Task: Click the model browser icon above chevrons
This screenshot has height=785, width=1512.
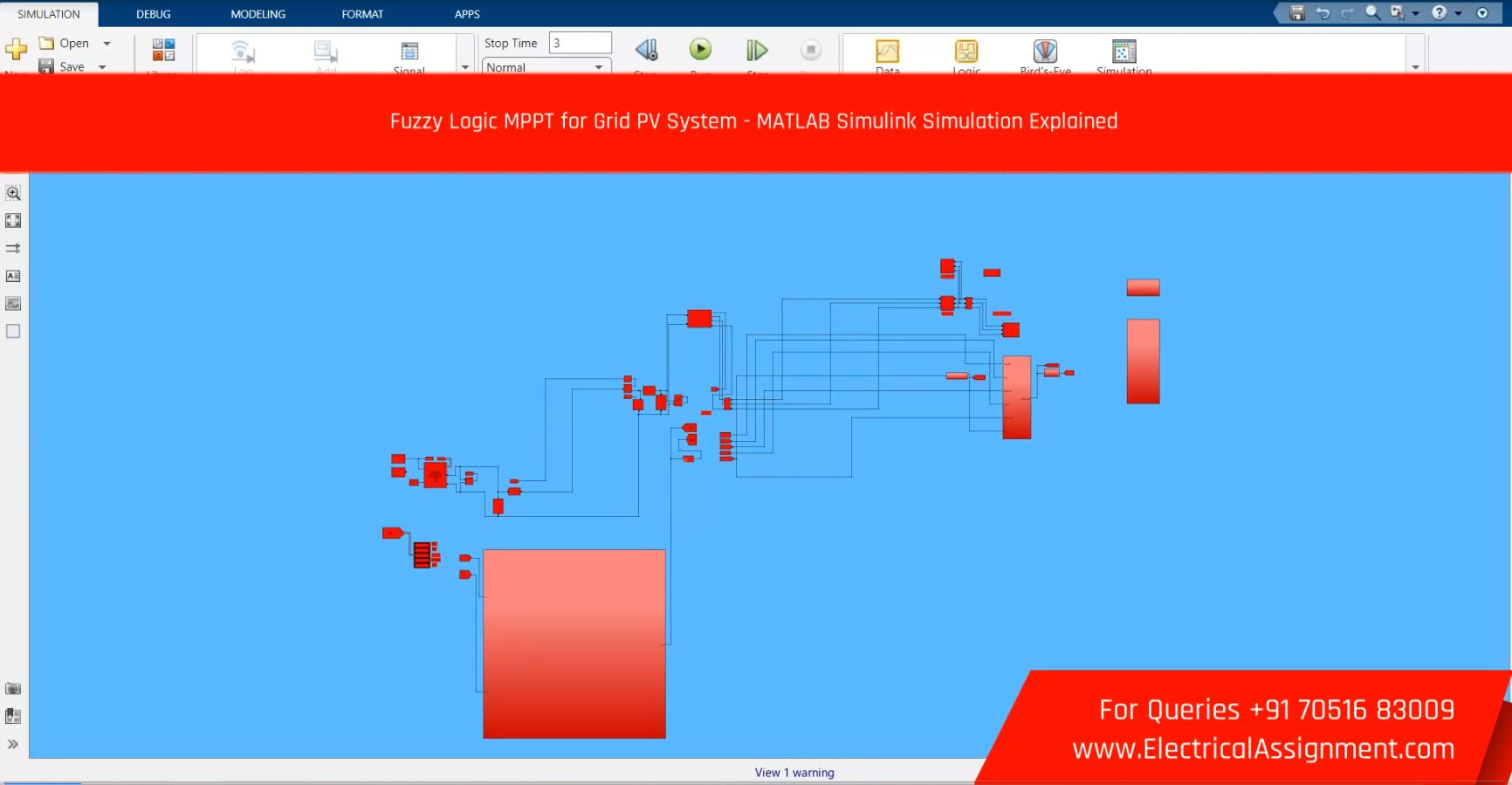Action: [13, 716]
